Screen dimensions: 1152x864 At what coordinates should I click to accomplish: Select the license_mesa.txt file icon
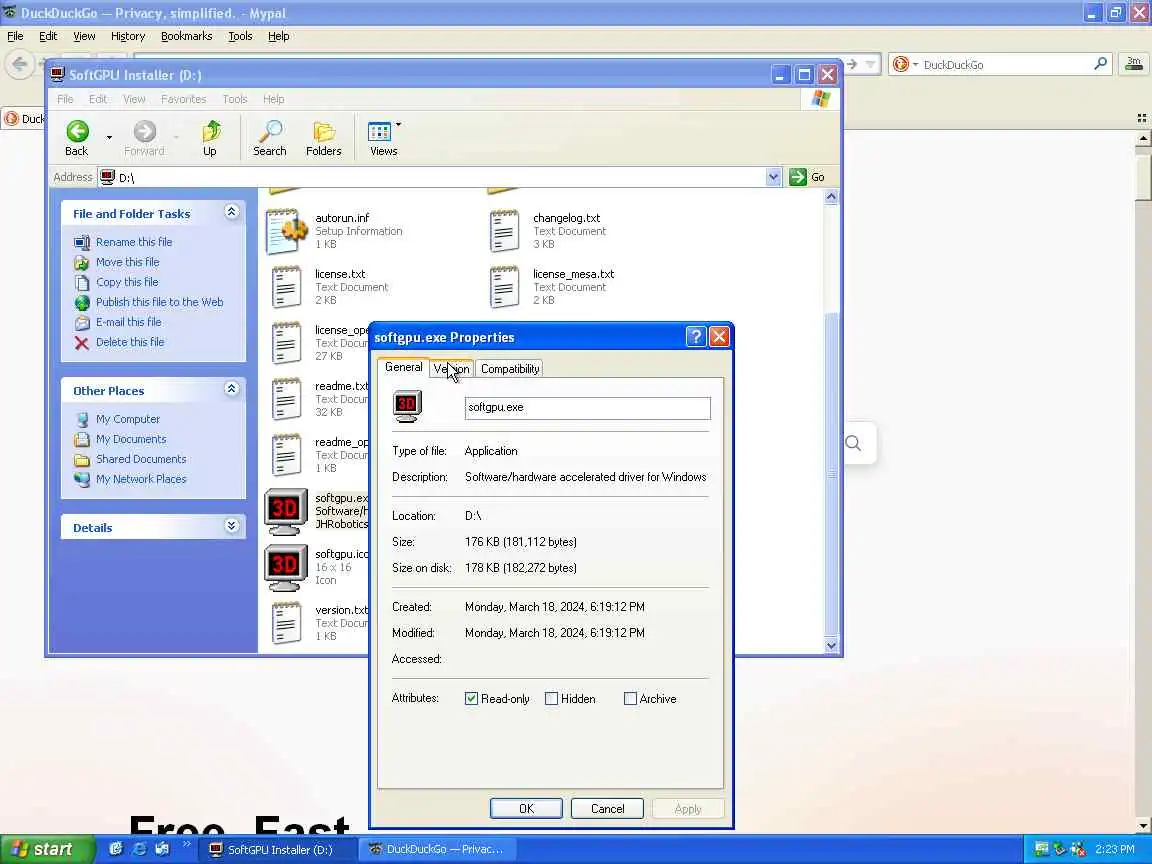[x=505, y=287]
